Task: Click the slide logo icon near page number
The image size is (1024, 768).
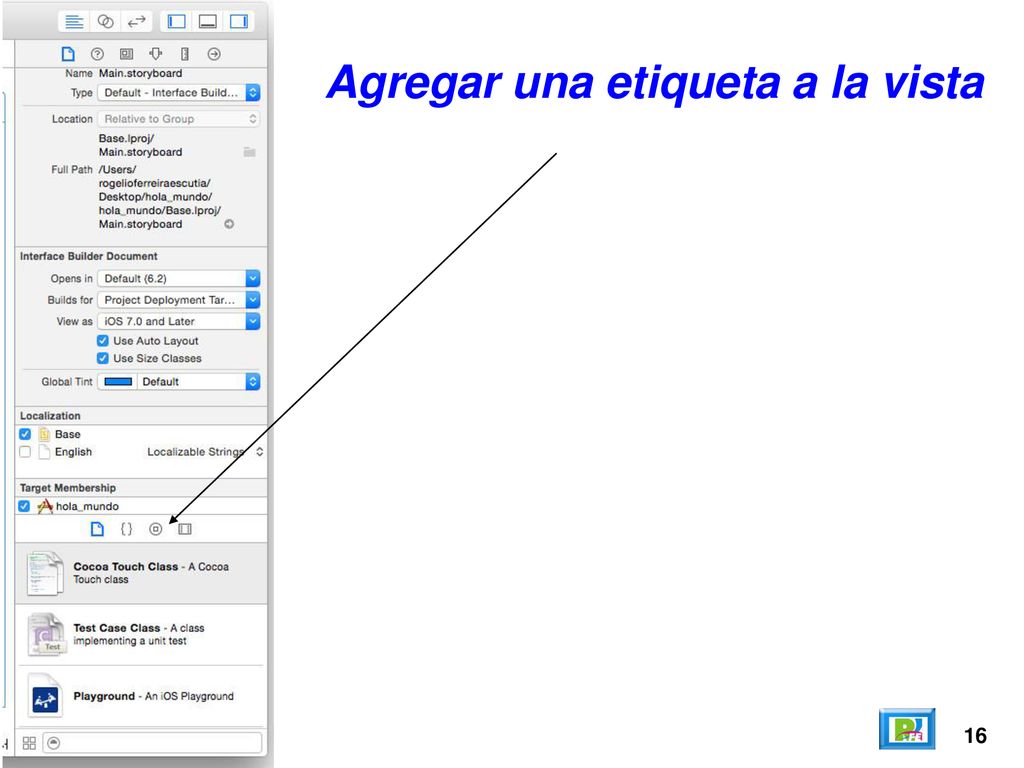Action: [906, 729]
